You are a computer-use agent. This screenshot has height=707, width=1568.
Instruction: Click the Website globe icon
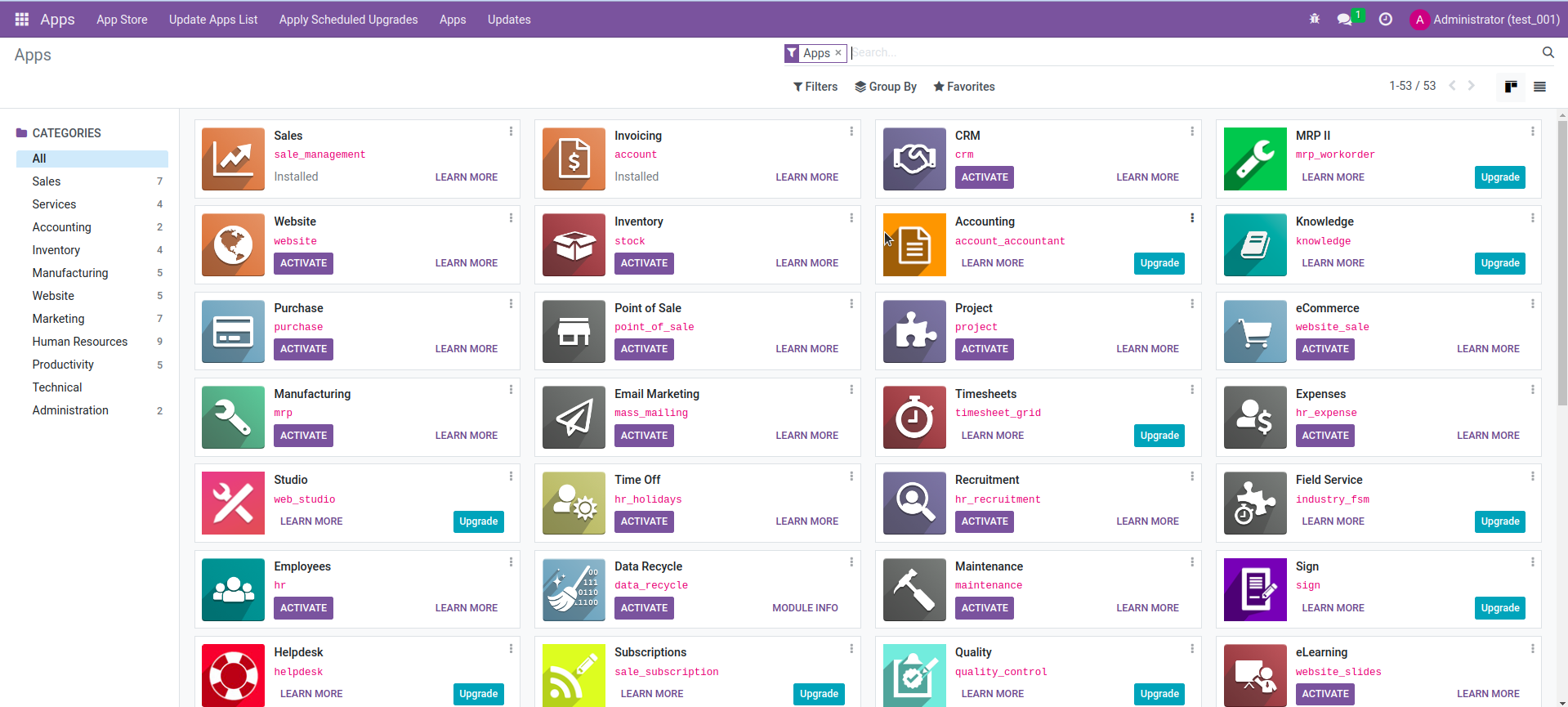pos(233,244)
